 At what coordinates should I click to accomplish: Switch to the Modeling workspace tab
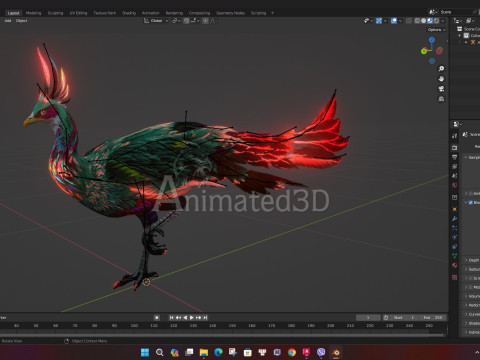pos(34,13)
